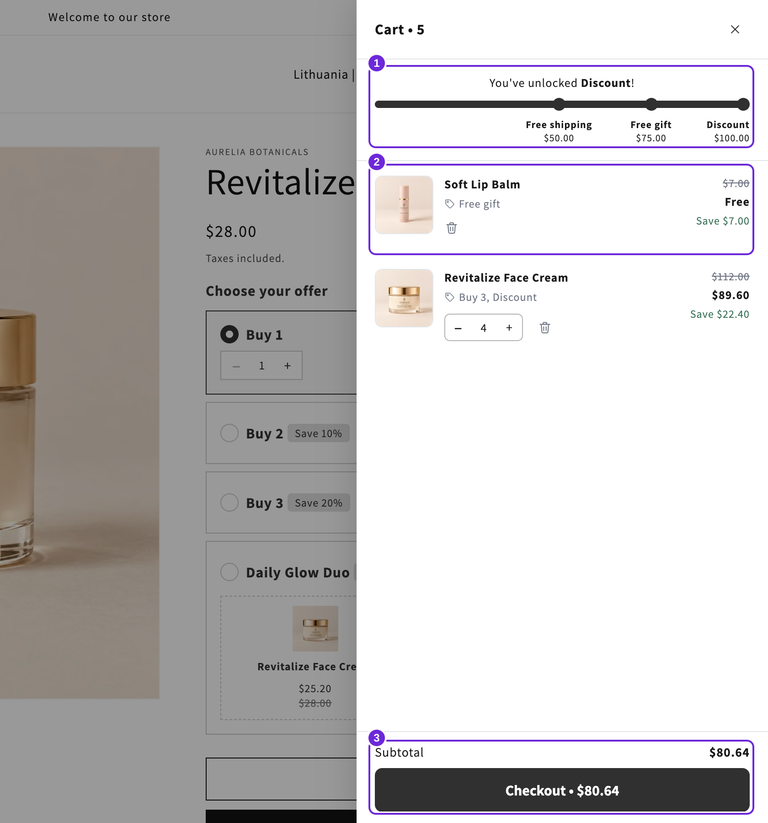Image resolution: width=768 pixels, height=823 pixels.
Task: Click the Save 10% badge
Action: [x=318, y=434]
